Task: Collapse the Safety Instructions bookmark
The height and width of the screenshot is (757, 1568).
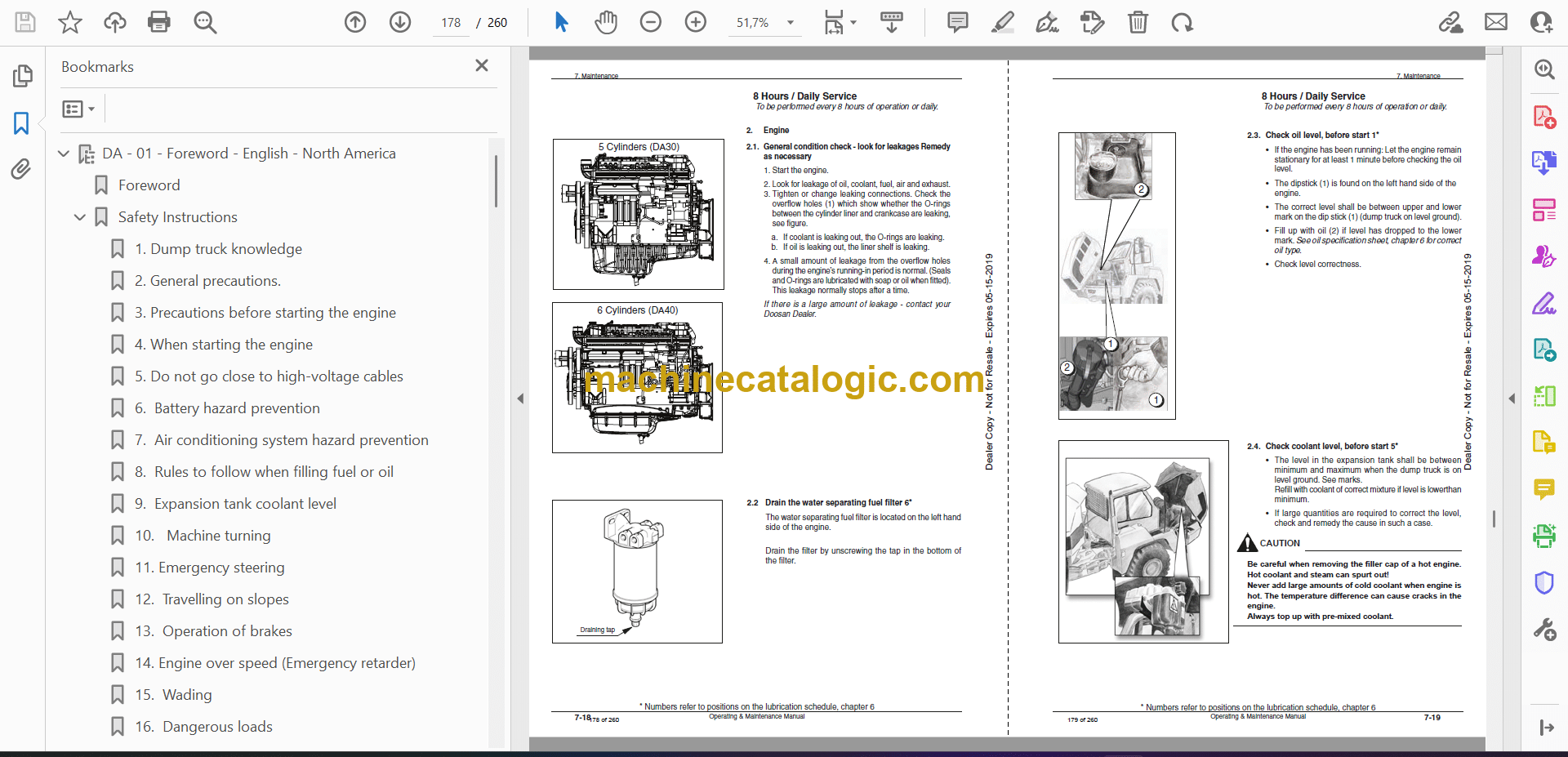Action: 79,217
